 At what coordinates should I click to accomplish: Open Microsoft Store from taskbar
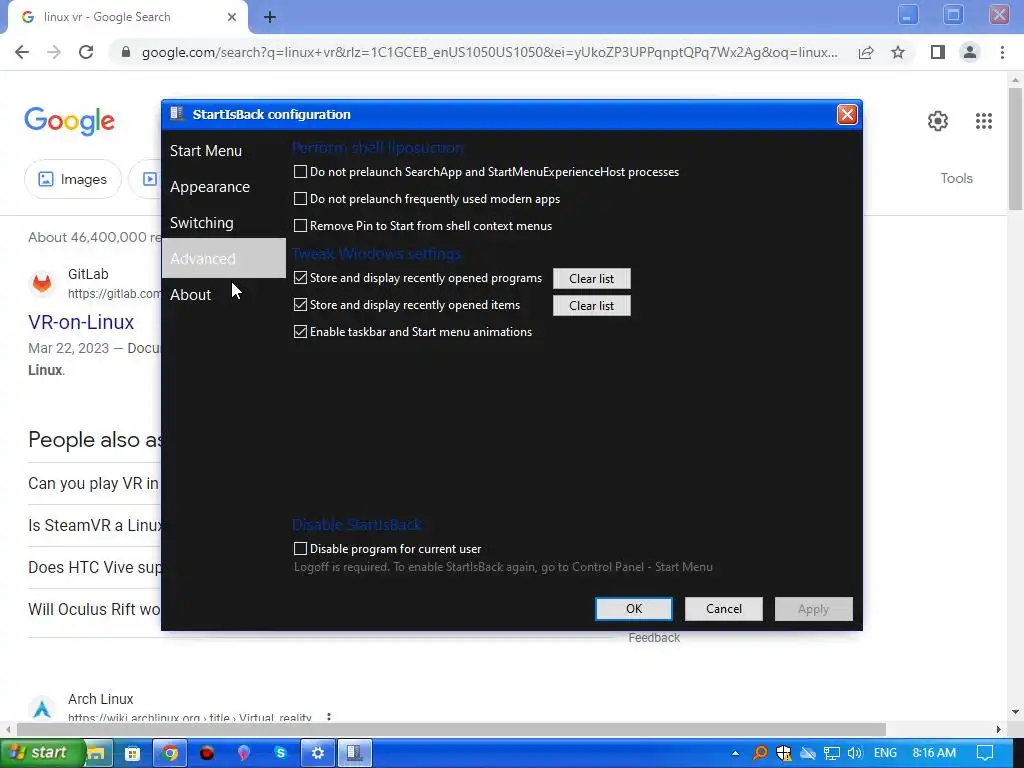pos(133,753)
